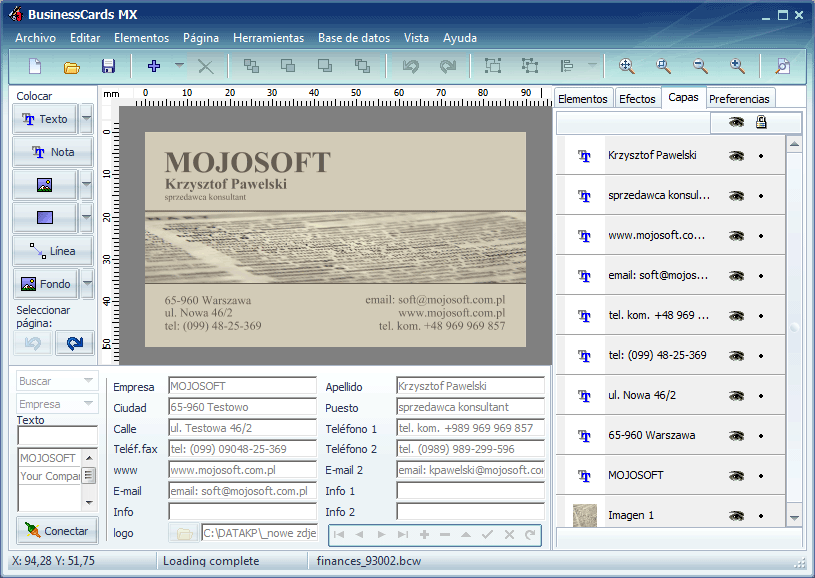Image resolution: width=815 pixels, height=578 pixels.
Task: Open the Elementos menu
Action: pos(141,38)
